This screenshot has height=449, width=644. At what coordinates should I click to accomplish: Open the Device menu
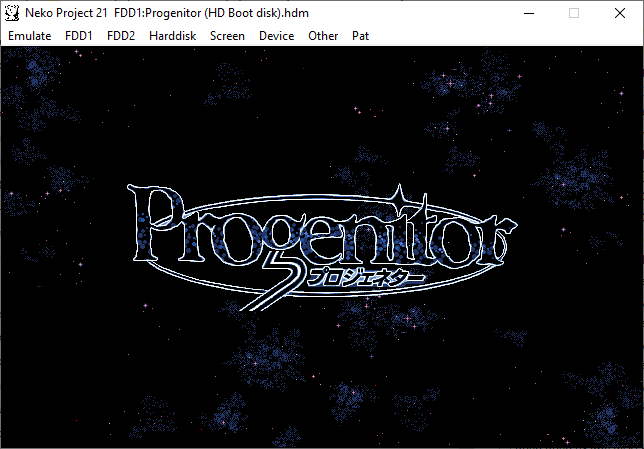(276, 36)
